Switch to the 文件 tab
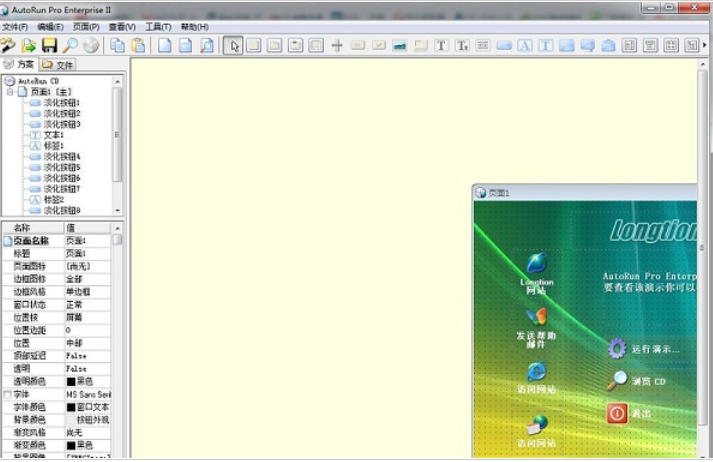The height and width of the screenshot is (462, 713). 57,65
